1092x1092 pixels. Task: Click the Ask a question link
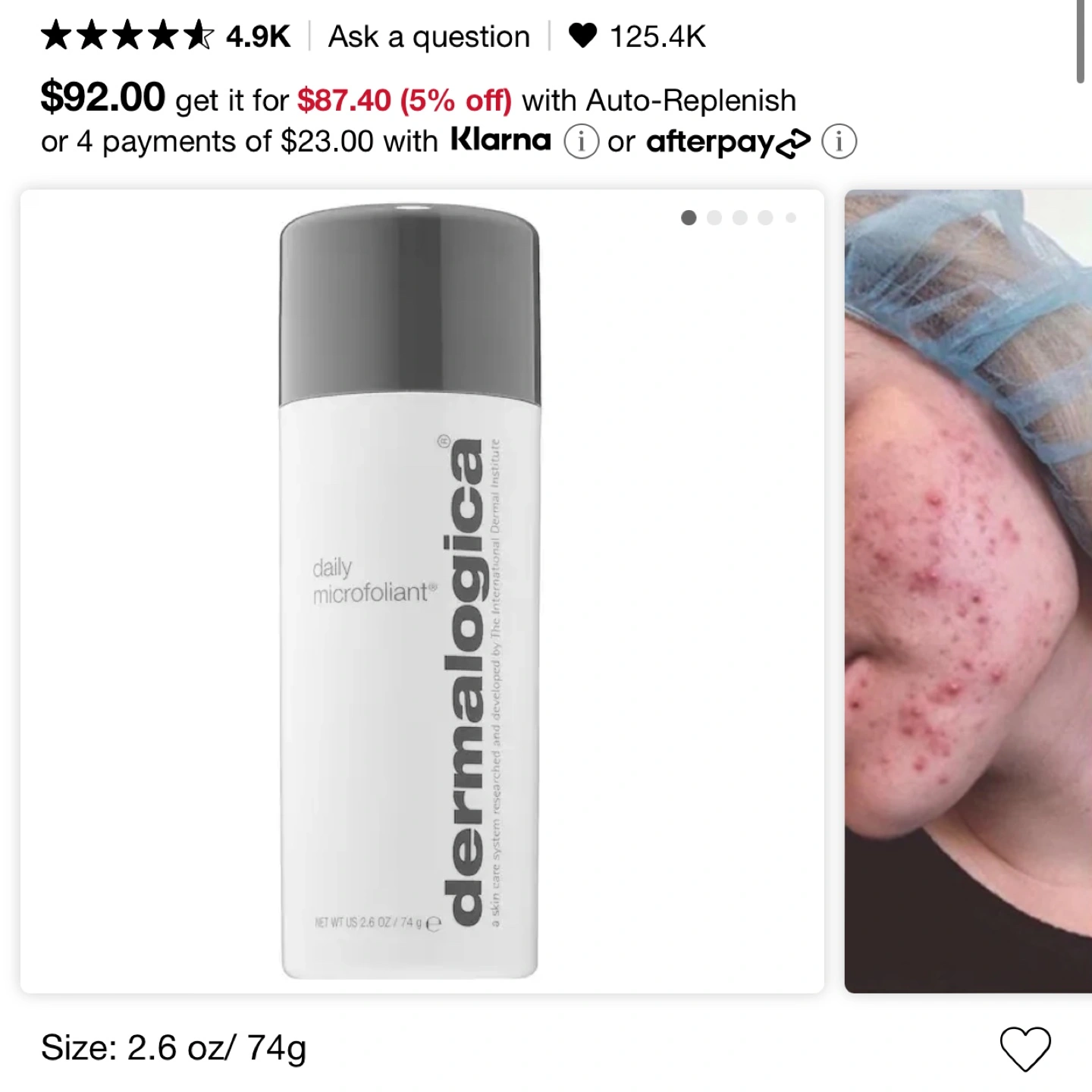428,36
